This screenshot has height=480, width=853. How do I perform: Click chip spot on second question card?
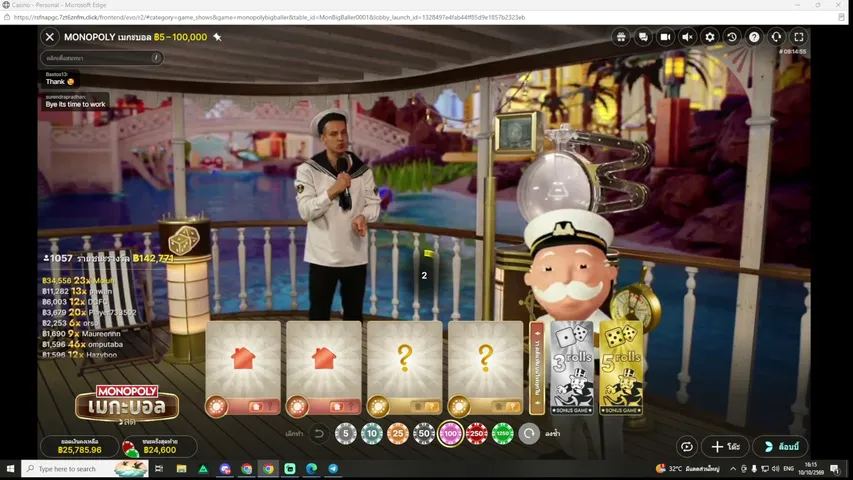(459, 407)
